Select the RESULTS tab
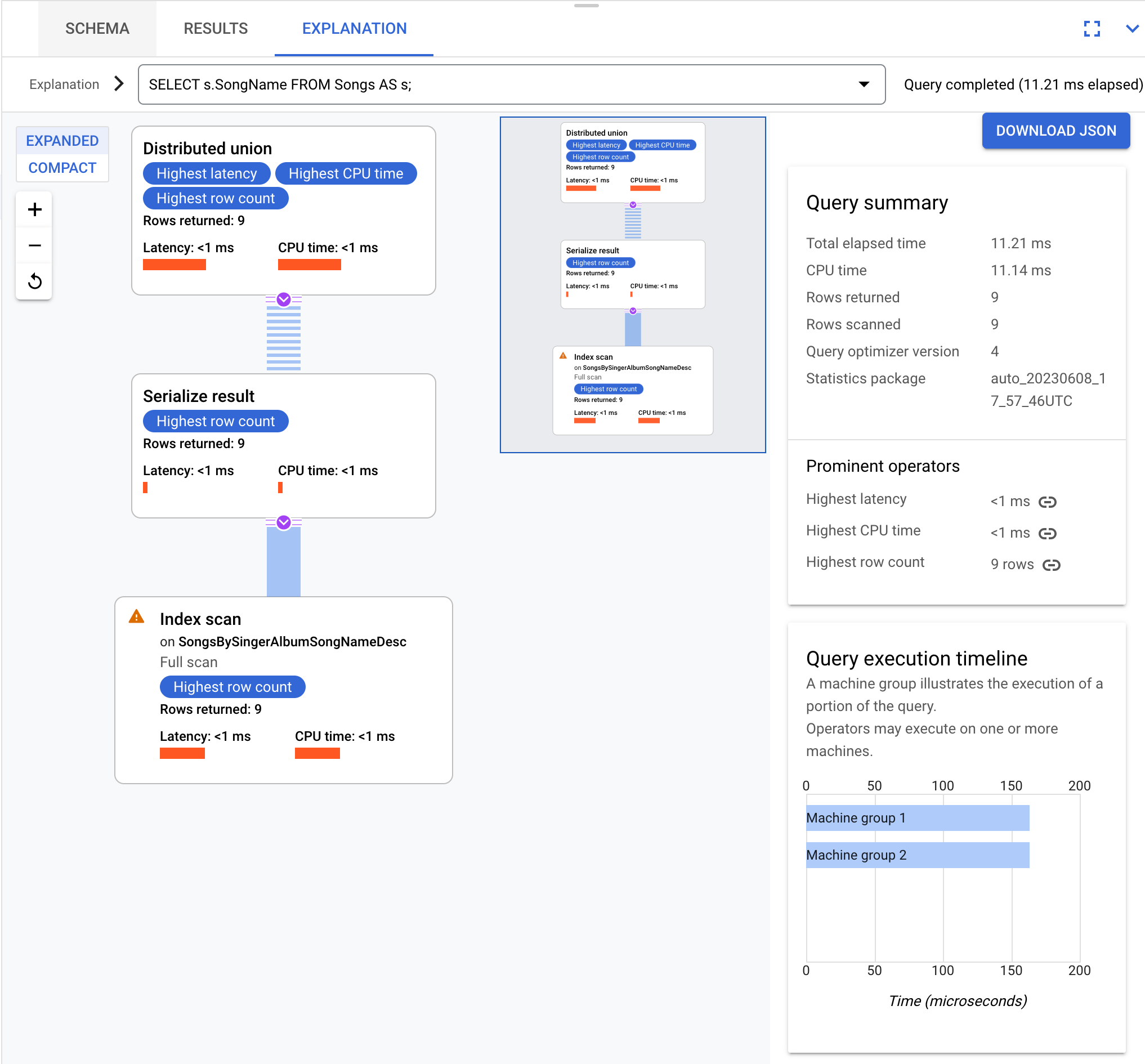Image resolution: width=1145 pixels, height=1064 pixels. click(215, 27)
